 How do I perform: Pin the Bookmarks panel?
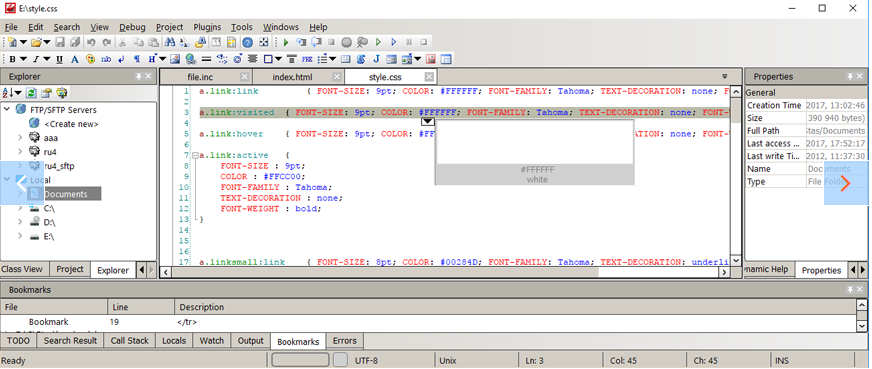pos(850,290)
